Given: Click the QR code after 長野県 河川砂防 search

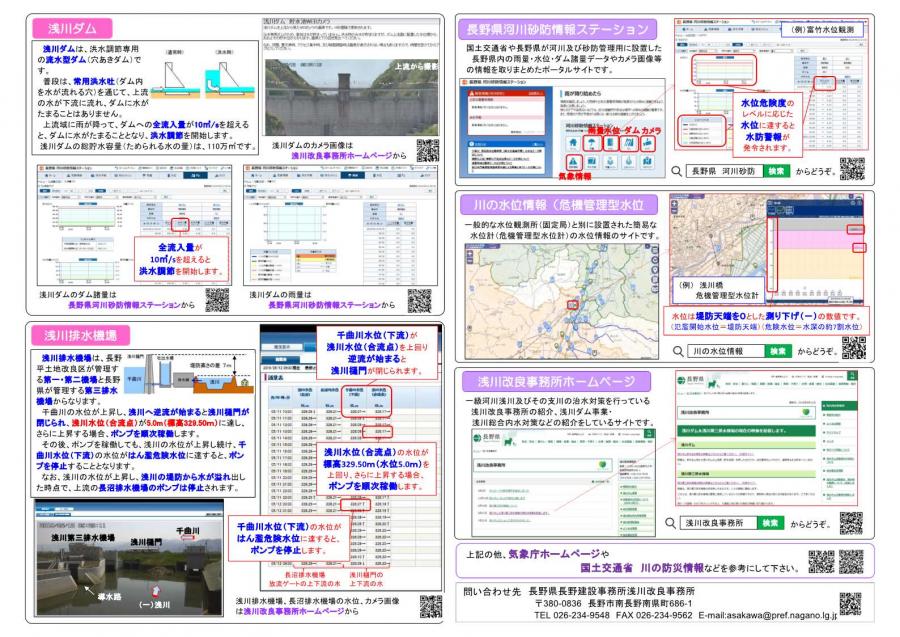Looking at the screenshot, I should coord(852,169).
